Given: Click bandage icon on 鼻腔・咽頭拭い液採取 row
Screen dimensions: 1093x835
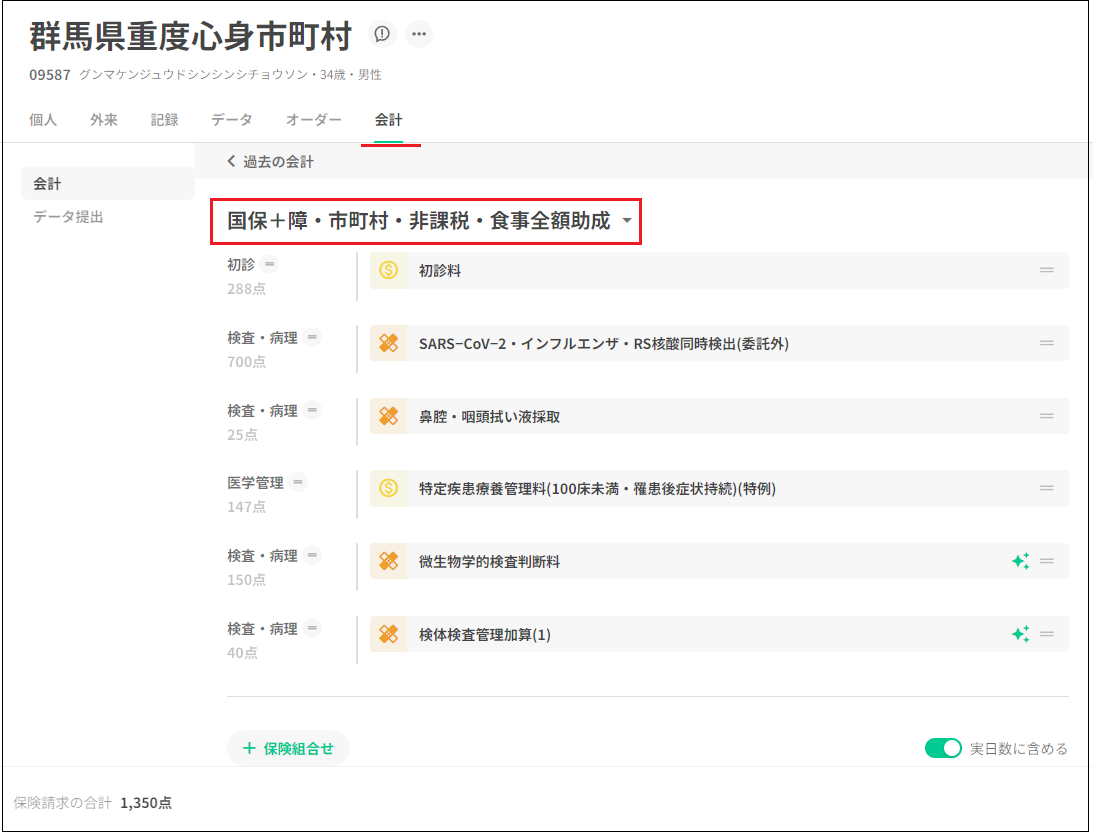Looking at the screenshot, I should click(x=389, y=417).
